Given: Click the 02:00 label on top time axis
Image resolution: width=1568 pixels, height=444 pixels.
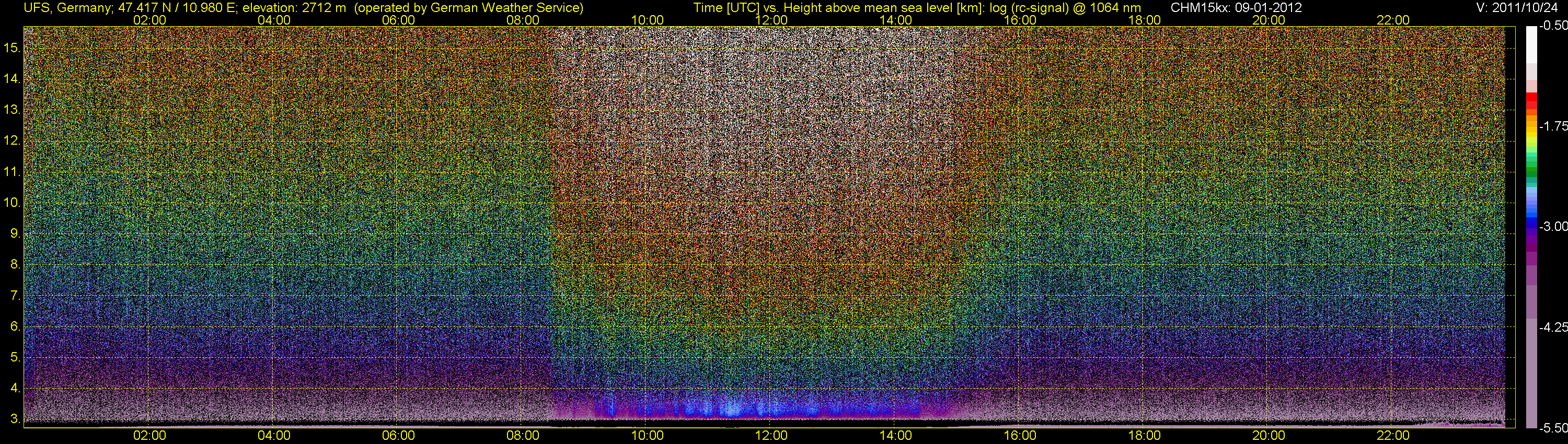Looking at the screenshot, I should 149,20.
